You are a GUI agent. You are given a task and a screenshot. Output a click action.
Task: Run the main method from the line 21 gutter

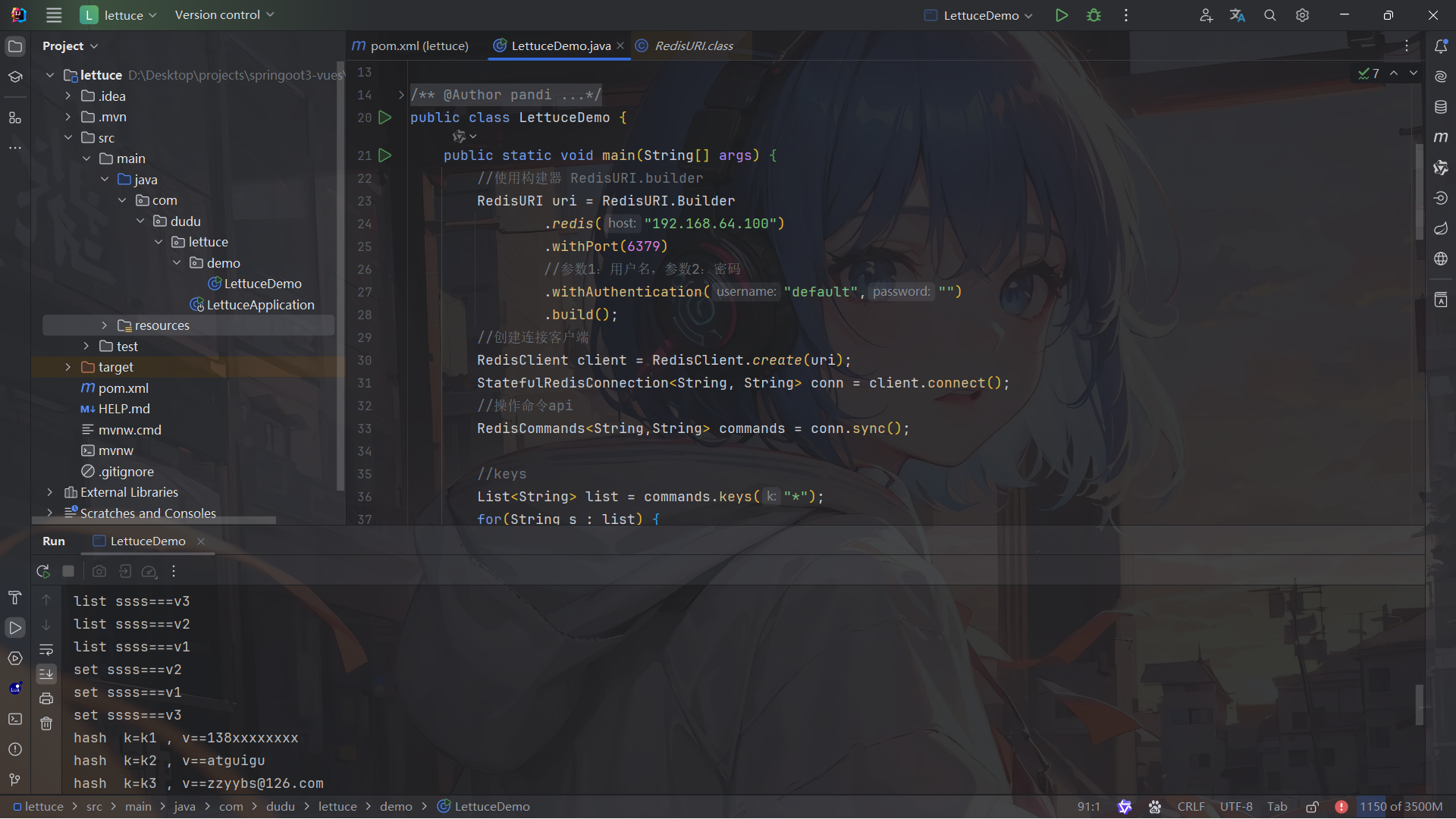tap(385, 155)
